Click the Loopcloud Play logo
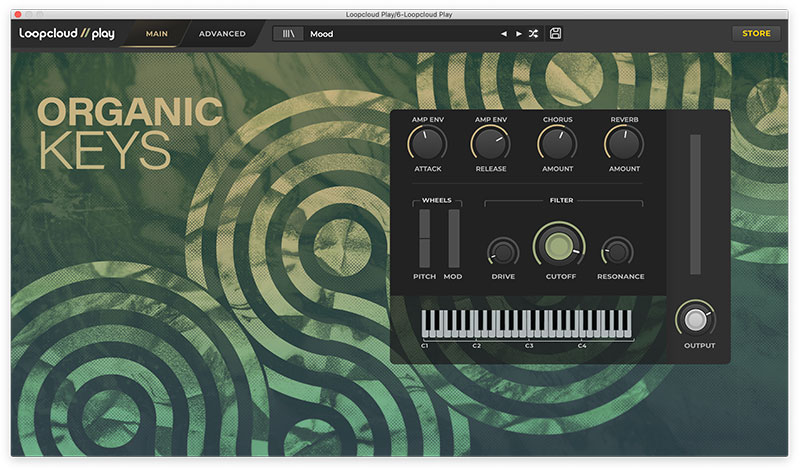 (x=67, y=33)
